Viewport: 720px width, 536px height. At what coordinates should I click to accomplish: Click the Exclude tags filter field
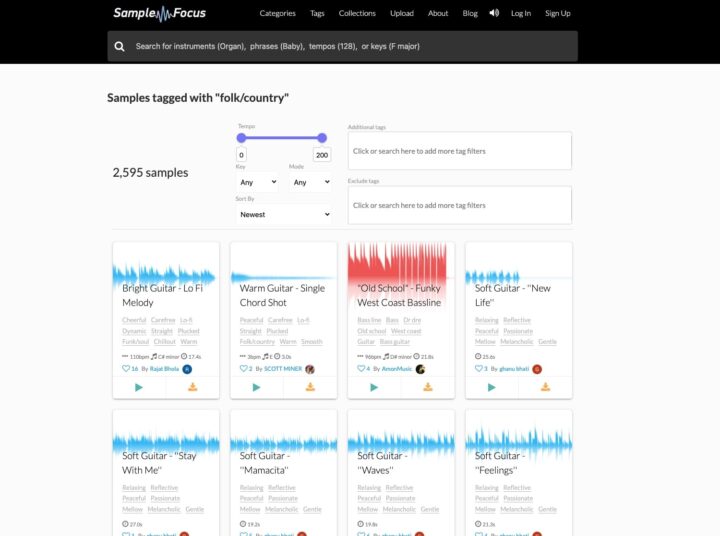(x=459, y=205)
